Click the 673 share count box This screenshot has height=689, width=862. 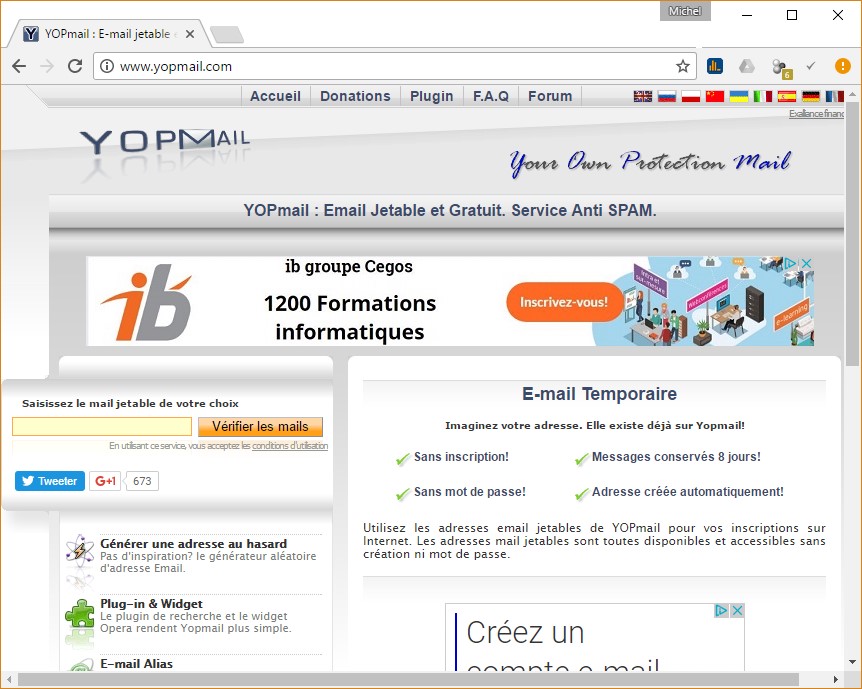point(142,481)
